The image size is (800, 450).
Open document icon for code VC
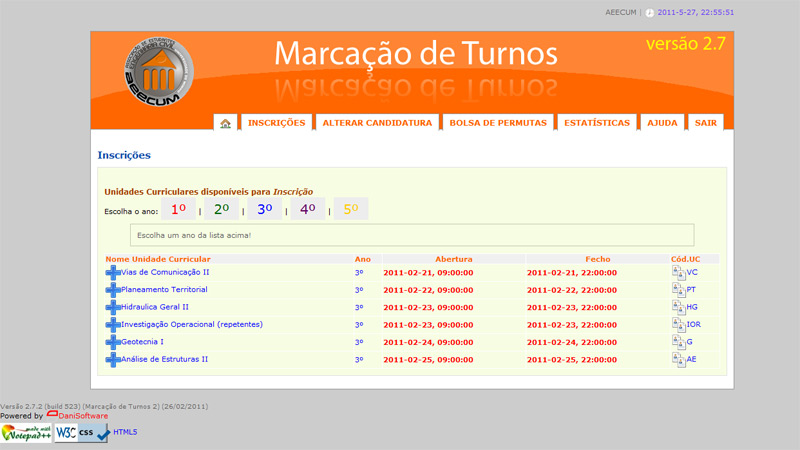678,272
